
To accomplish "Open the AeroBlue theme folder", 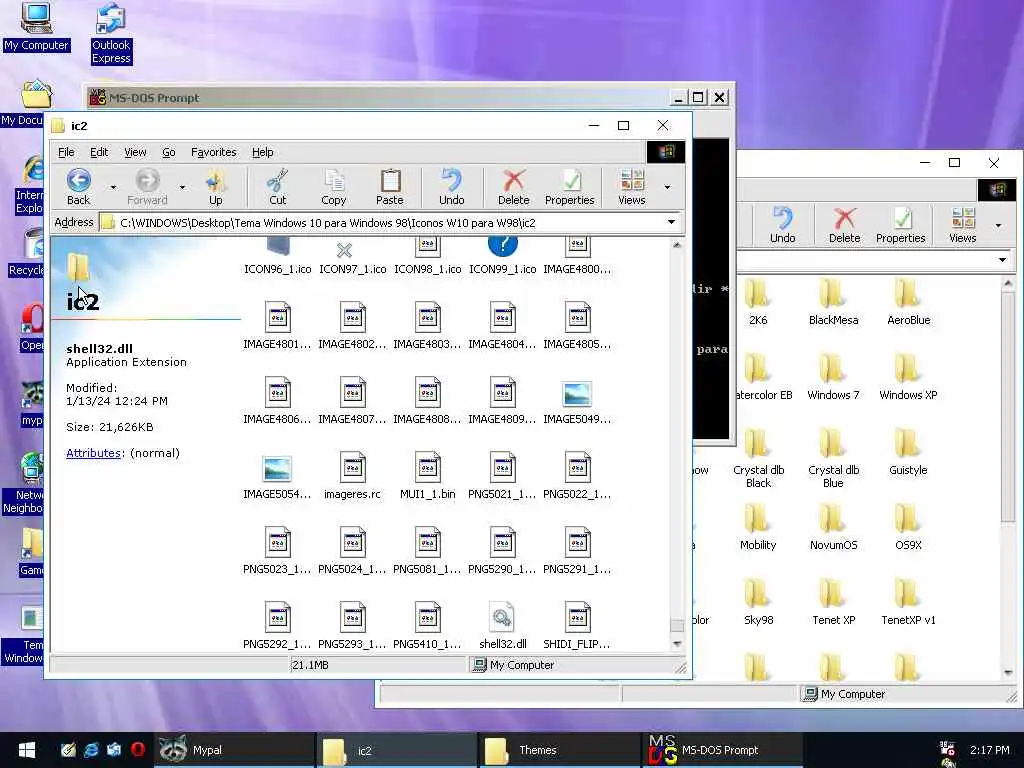I will pos(908,293).
